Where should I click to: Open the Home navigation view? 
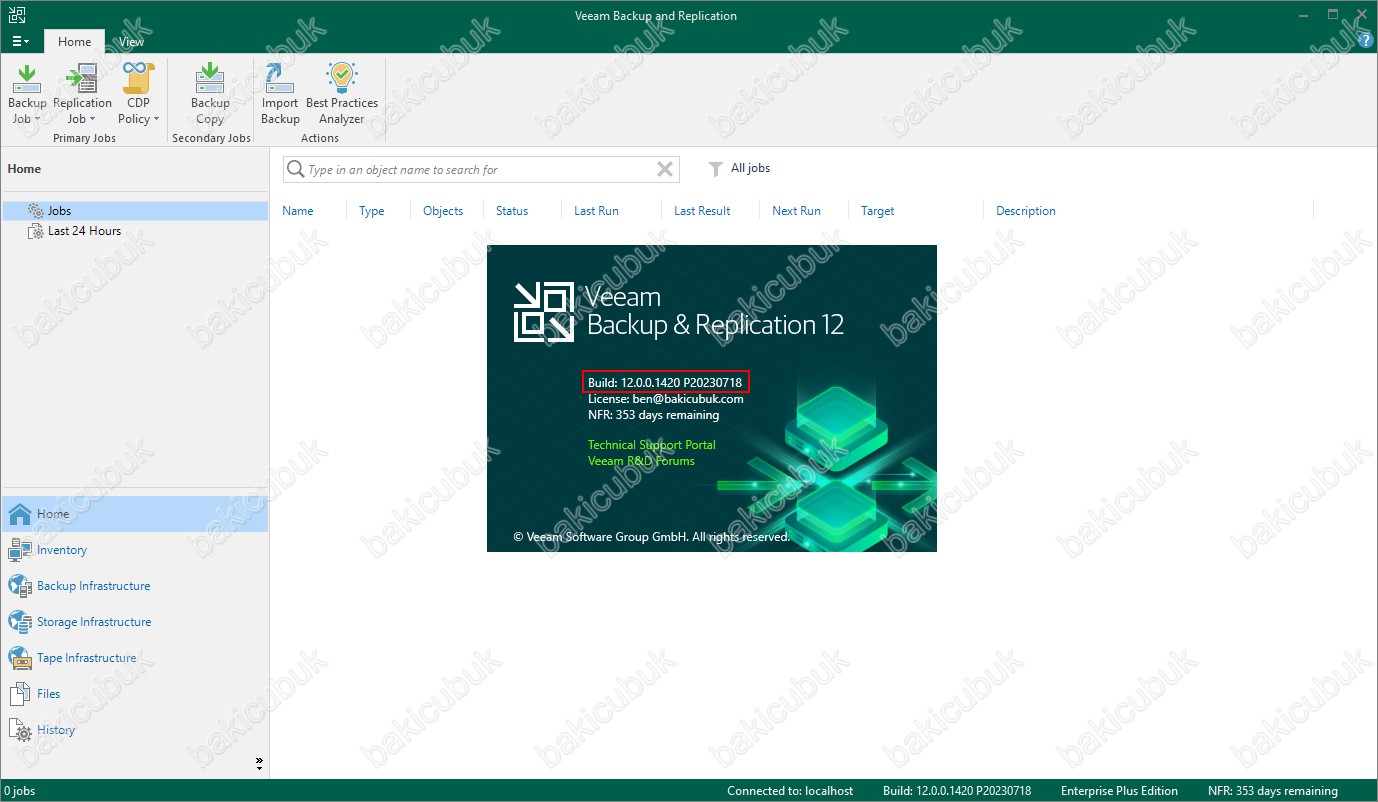[x=135, y=514]
